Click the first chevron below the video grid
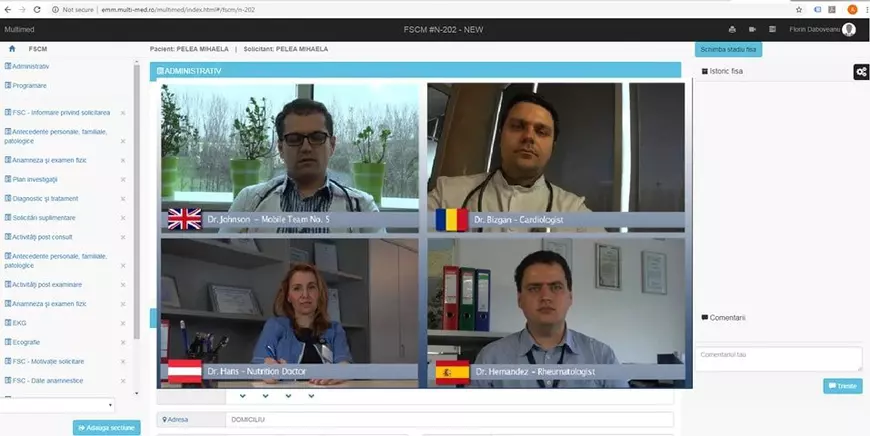This screenshot has height=436, width=870. click(x=242, y=396)
